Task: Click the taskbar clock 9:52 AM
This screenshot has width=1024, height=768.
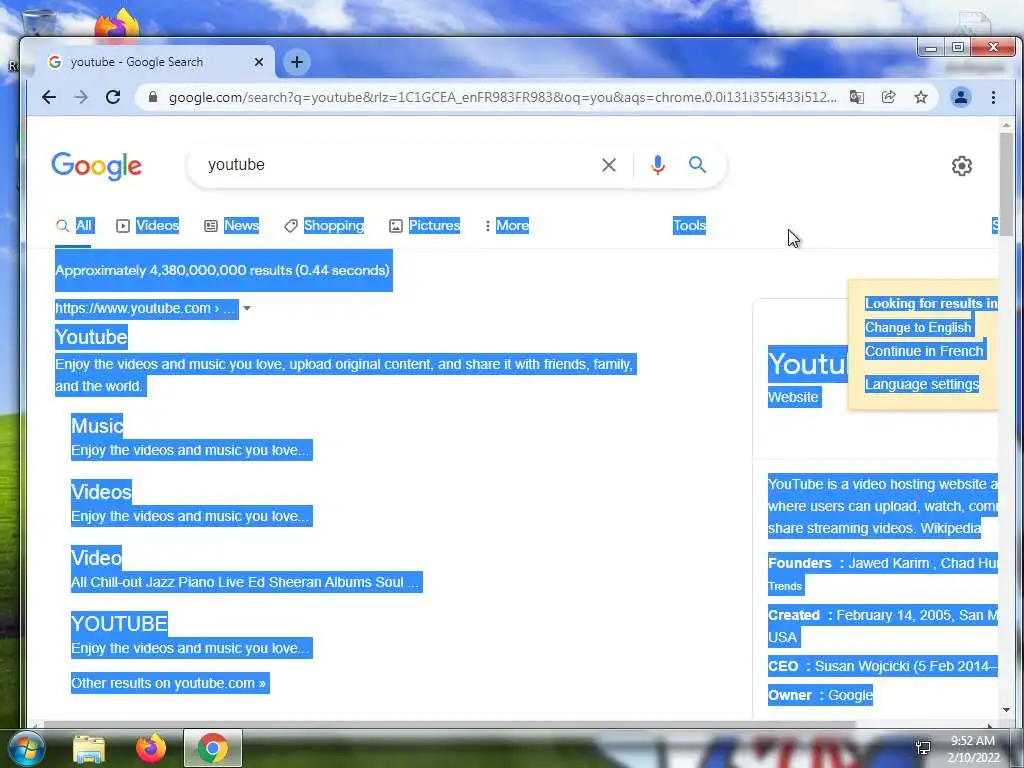Action: coord(972,741)
